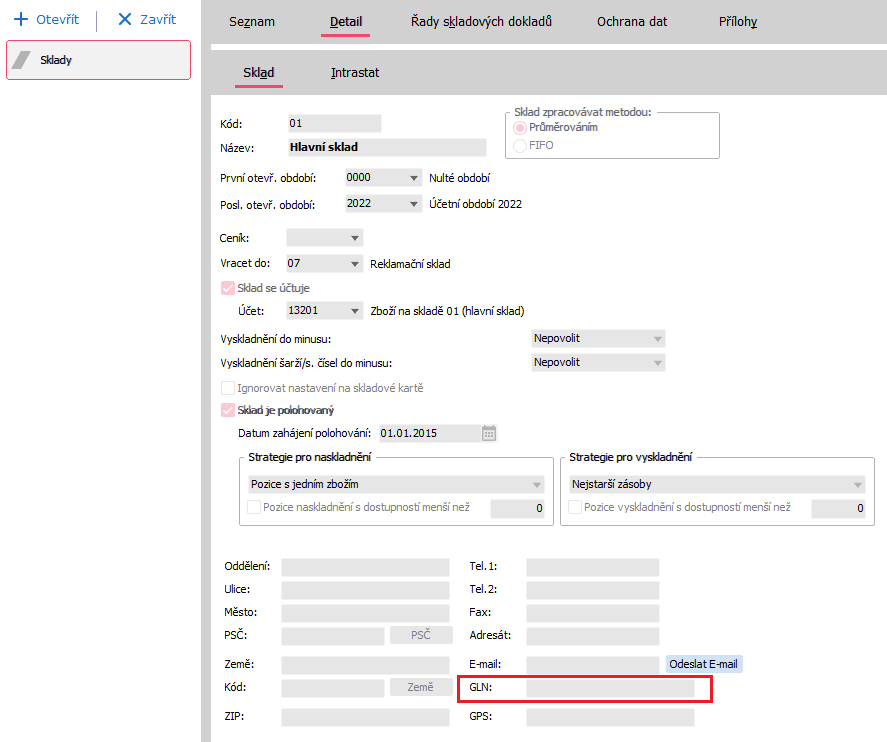Open the calendar picker for Datum zahájení polohování

tap(489, 433)
